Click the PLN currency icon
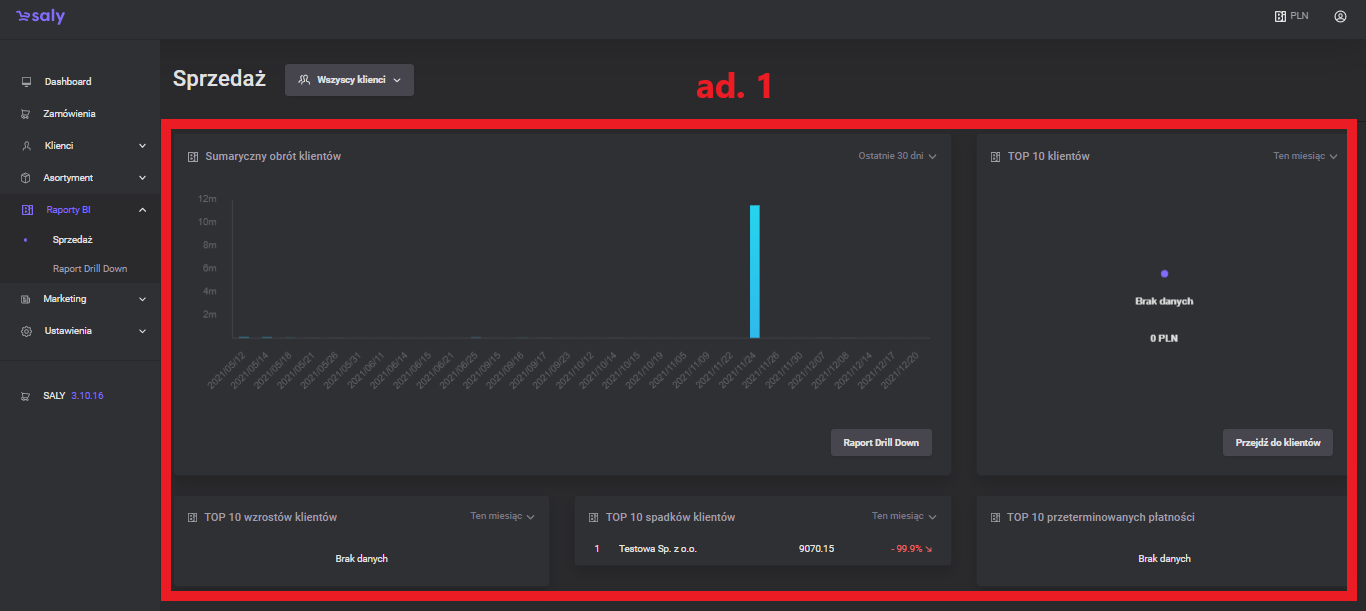1366x611 pixels. 1280,16
